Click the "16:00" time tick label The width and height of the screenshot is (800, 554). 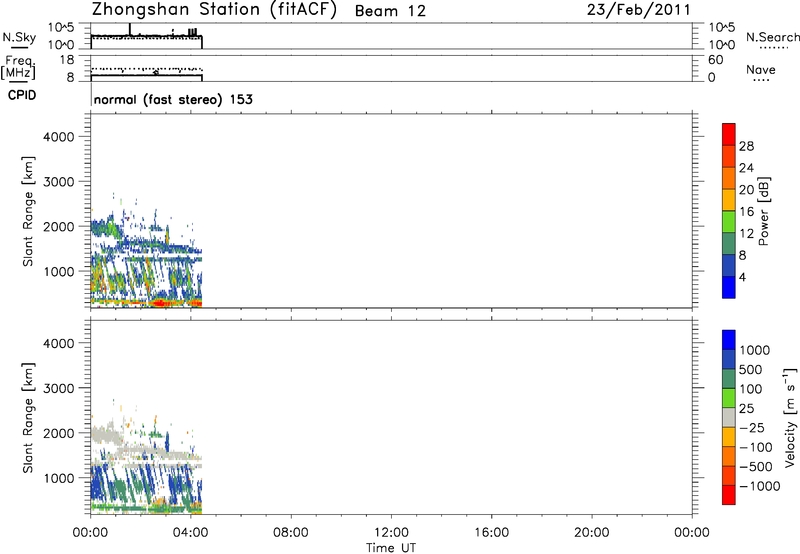pos(491,533)
